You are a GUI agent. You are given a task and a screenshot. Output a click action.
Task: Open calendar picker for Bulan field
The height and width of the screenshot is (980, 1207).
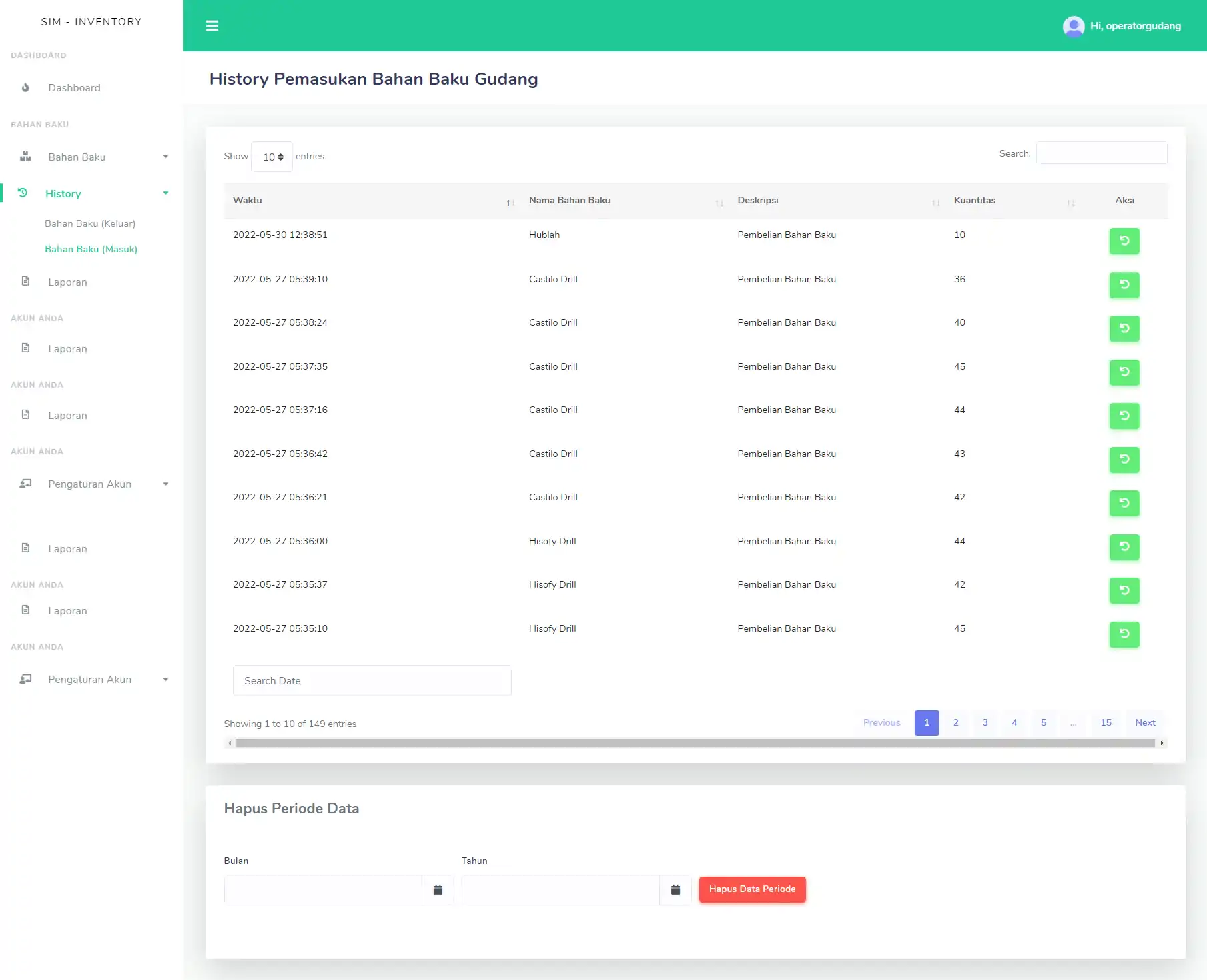coord(438,890)
